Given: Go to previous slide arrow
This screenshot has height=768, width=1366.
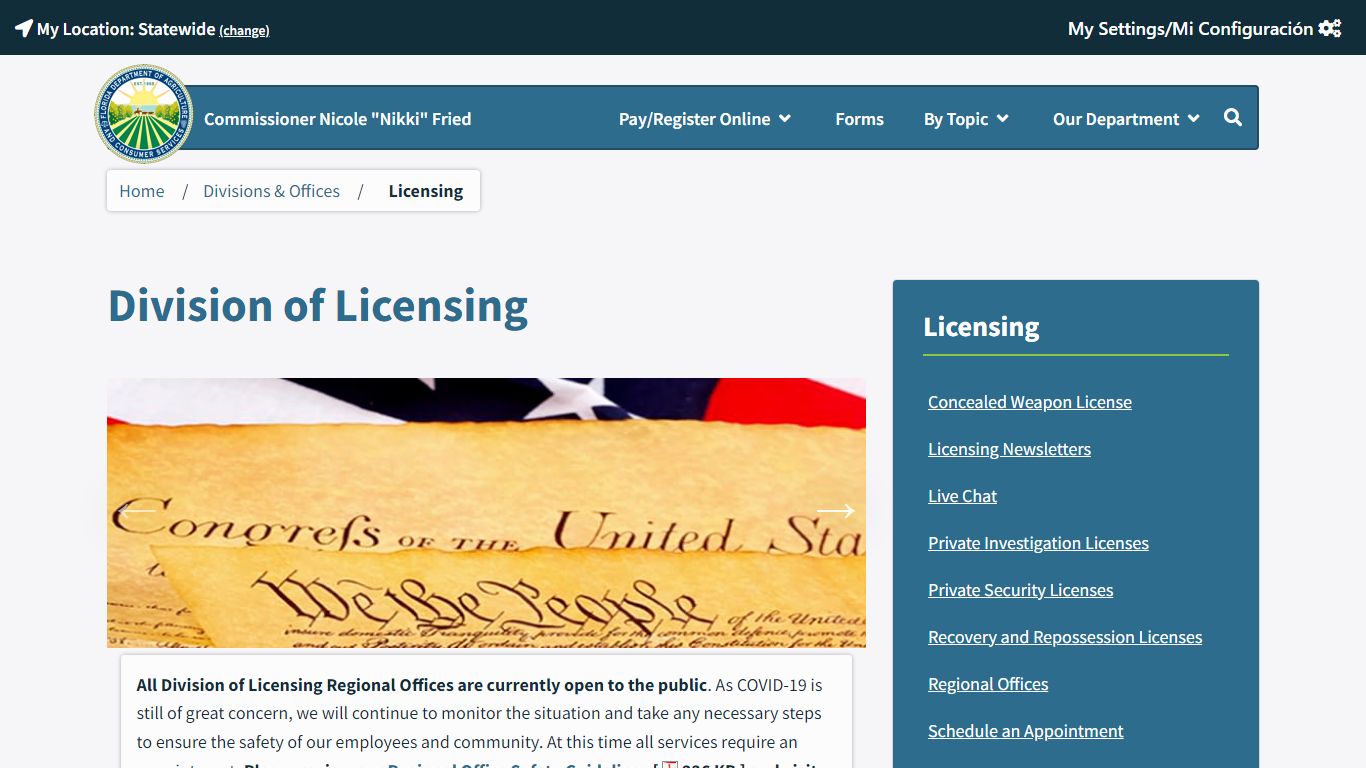Looking at the screenshot, I should coord(137,511).
